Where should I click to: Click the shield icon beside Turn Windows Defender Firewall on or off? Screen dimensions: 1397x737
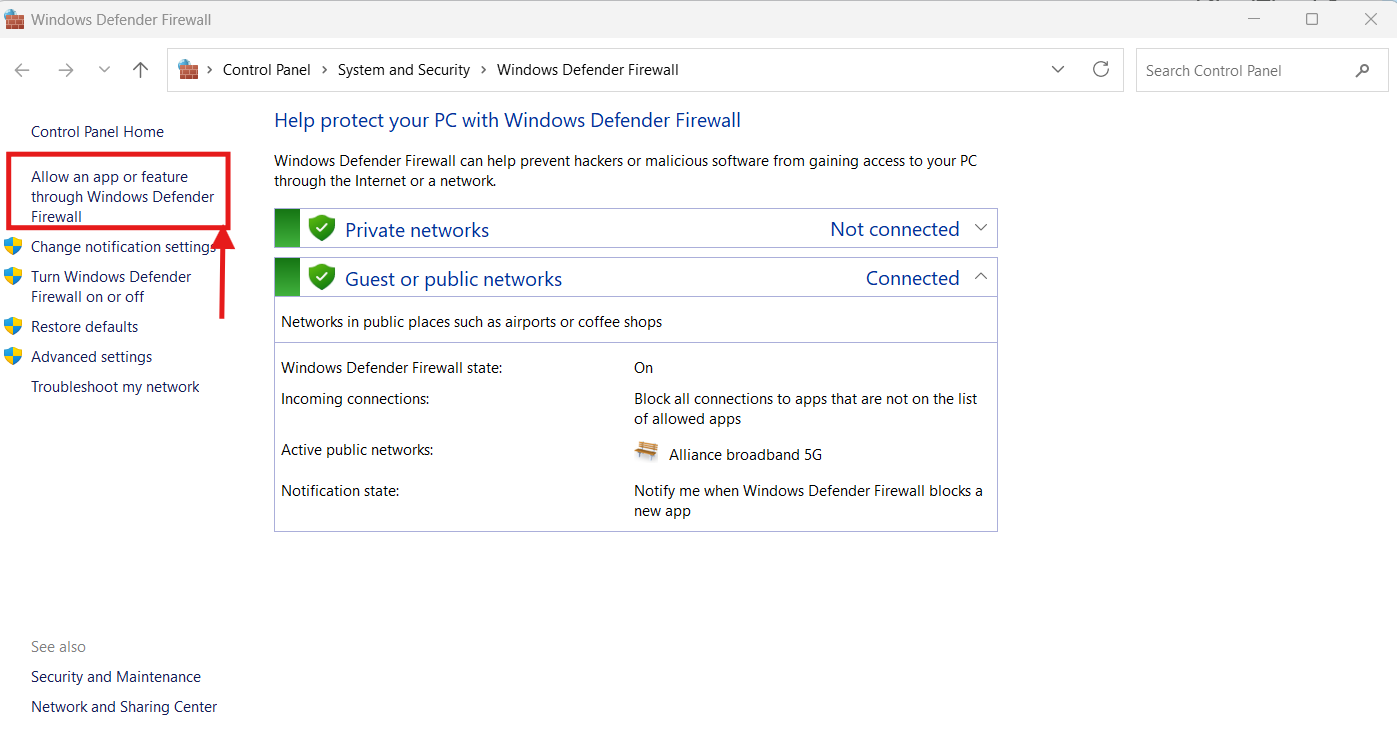pos(14,276)
